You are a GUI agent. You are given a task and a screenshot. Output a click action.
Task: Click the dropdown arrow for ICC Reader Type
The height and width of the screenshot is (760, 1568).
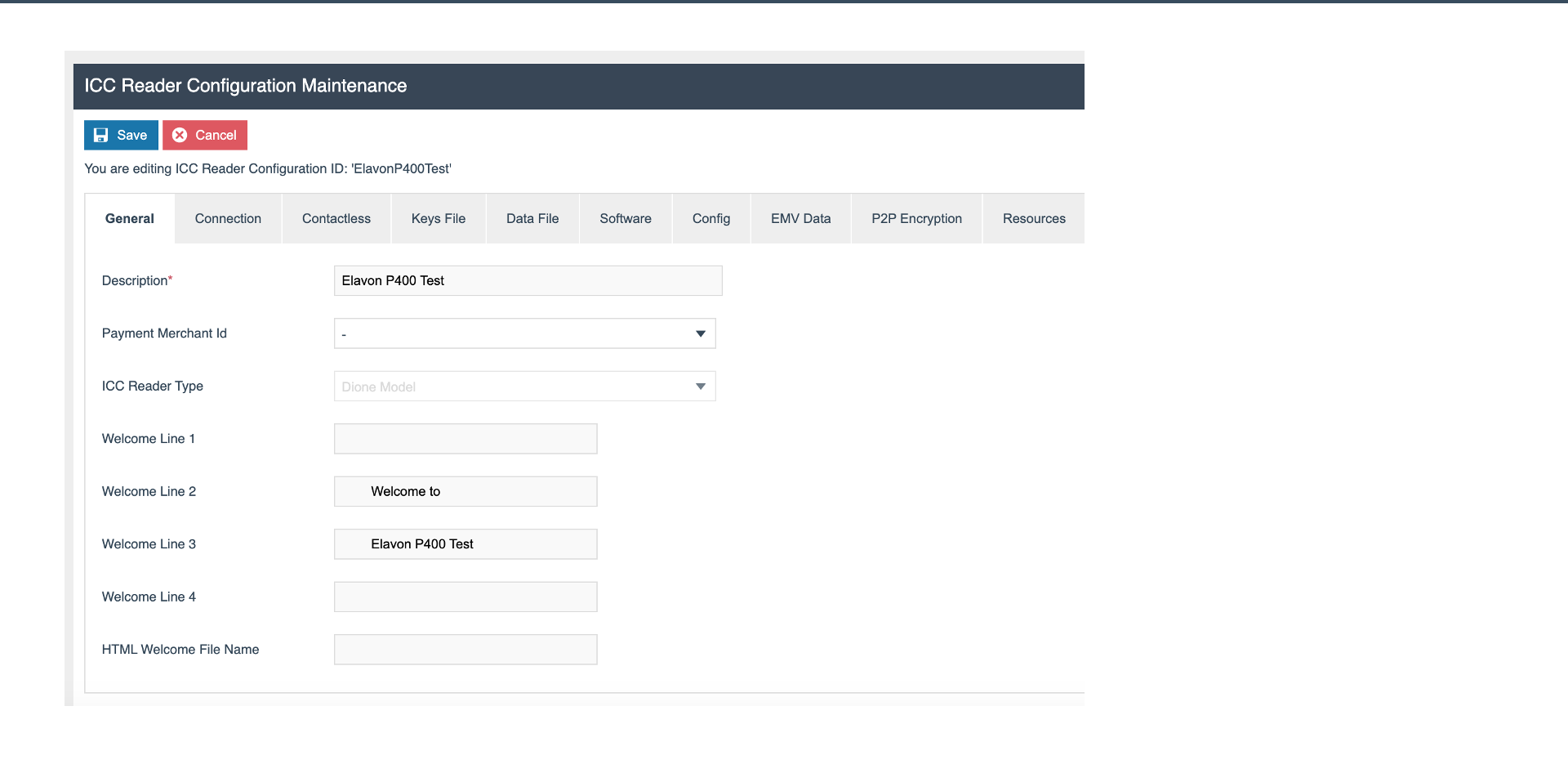[x=700, y=386]
